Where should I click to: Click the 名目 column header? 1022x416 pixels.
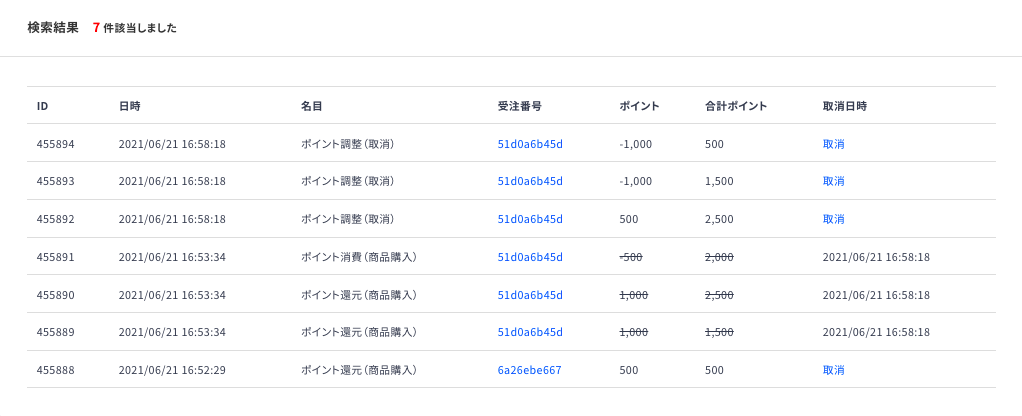coord(312,106)
